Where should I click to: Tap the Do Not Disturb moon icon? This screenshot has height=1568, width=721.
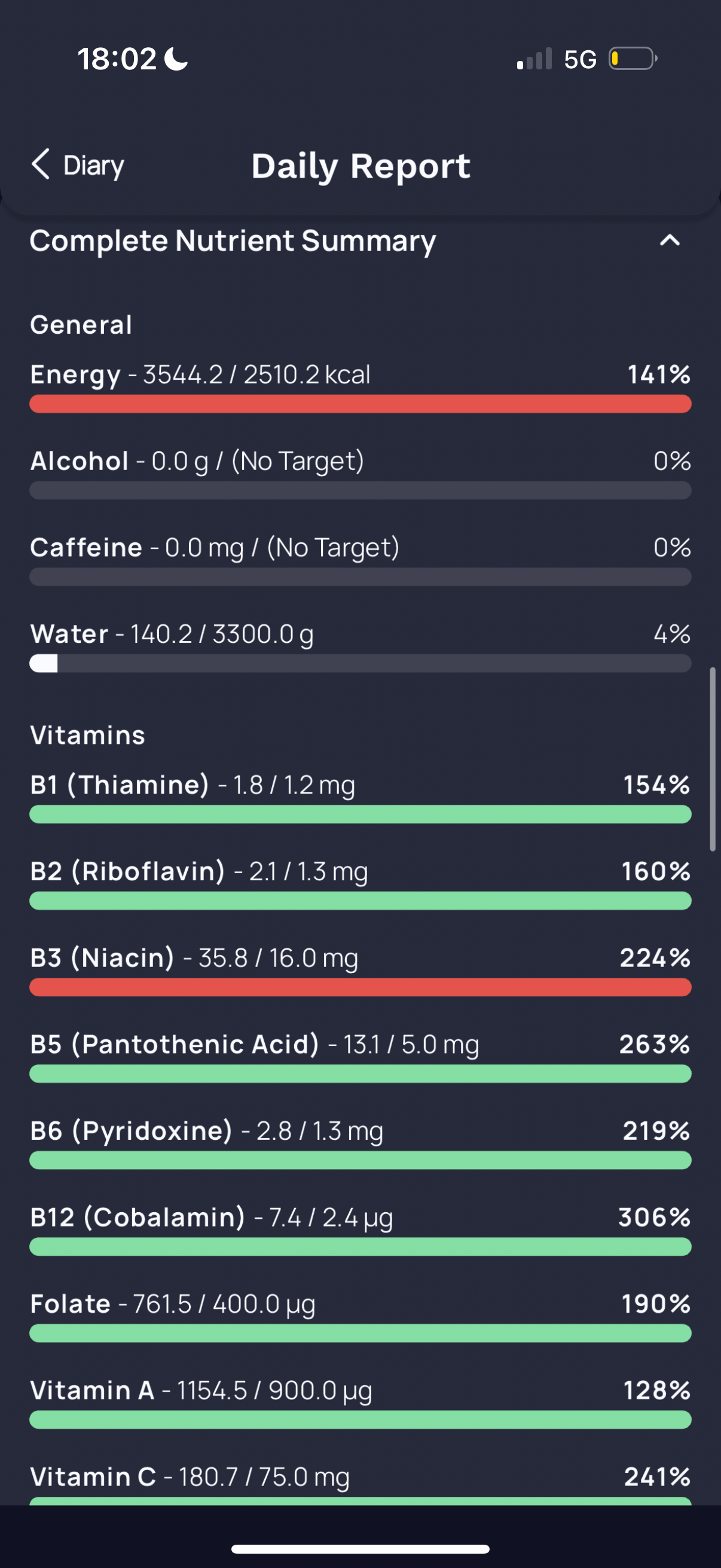coord(176,59)
